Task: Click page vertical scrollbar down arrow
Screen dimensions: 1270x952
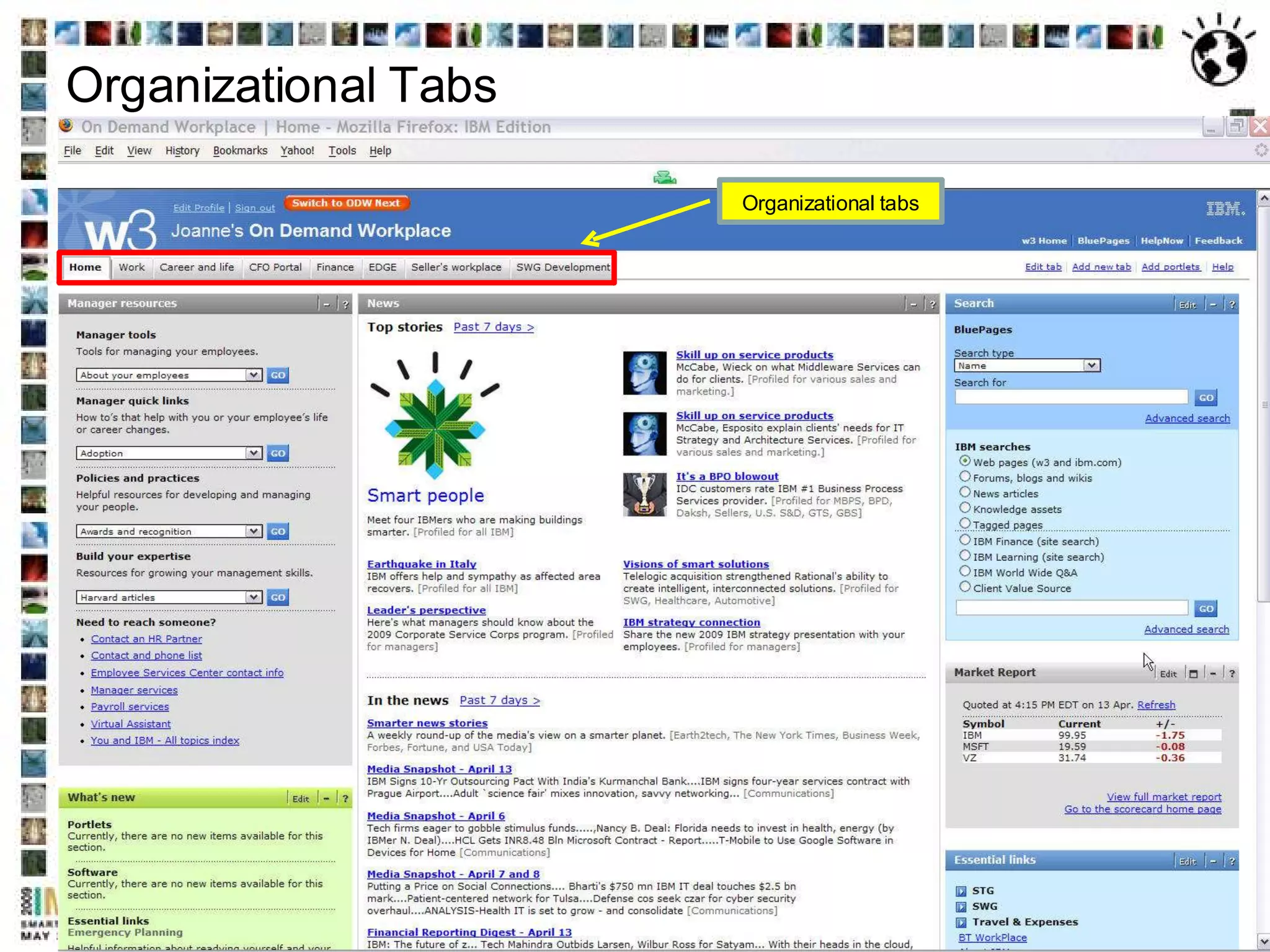Action: (x=1263, y=941)
